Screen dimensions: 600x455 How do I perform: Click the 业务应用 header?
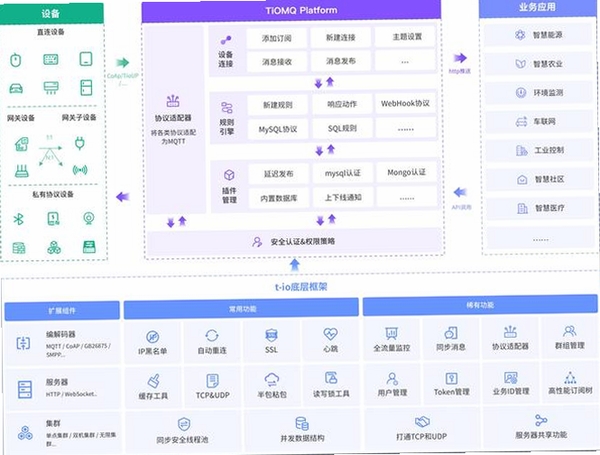pos(538,8)
